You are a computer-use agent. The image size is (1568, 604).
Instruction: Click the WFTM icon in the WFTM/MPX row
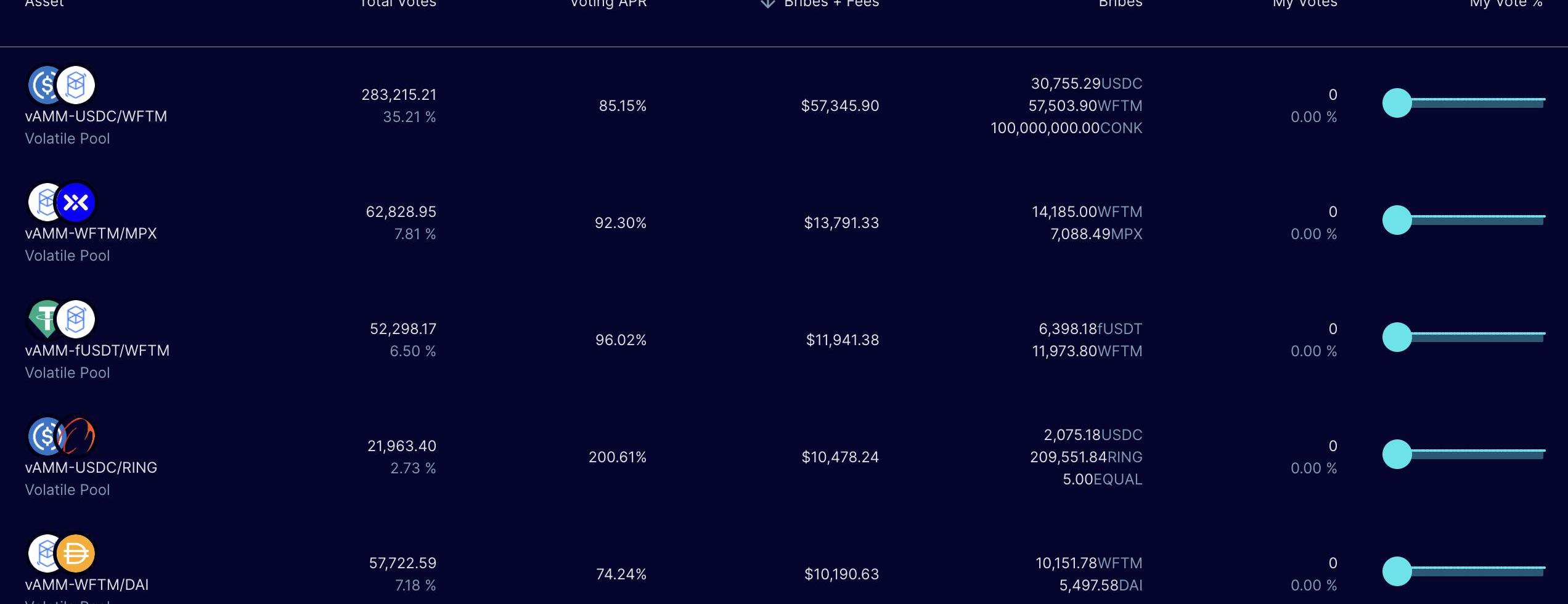43,202
